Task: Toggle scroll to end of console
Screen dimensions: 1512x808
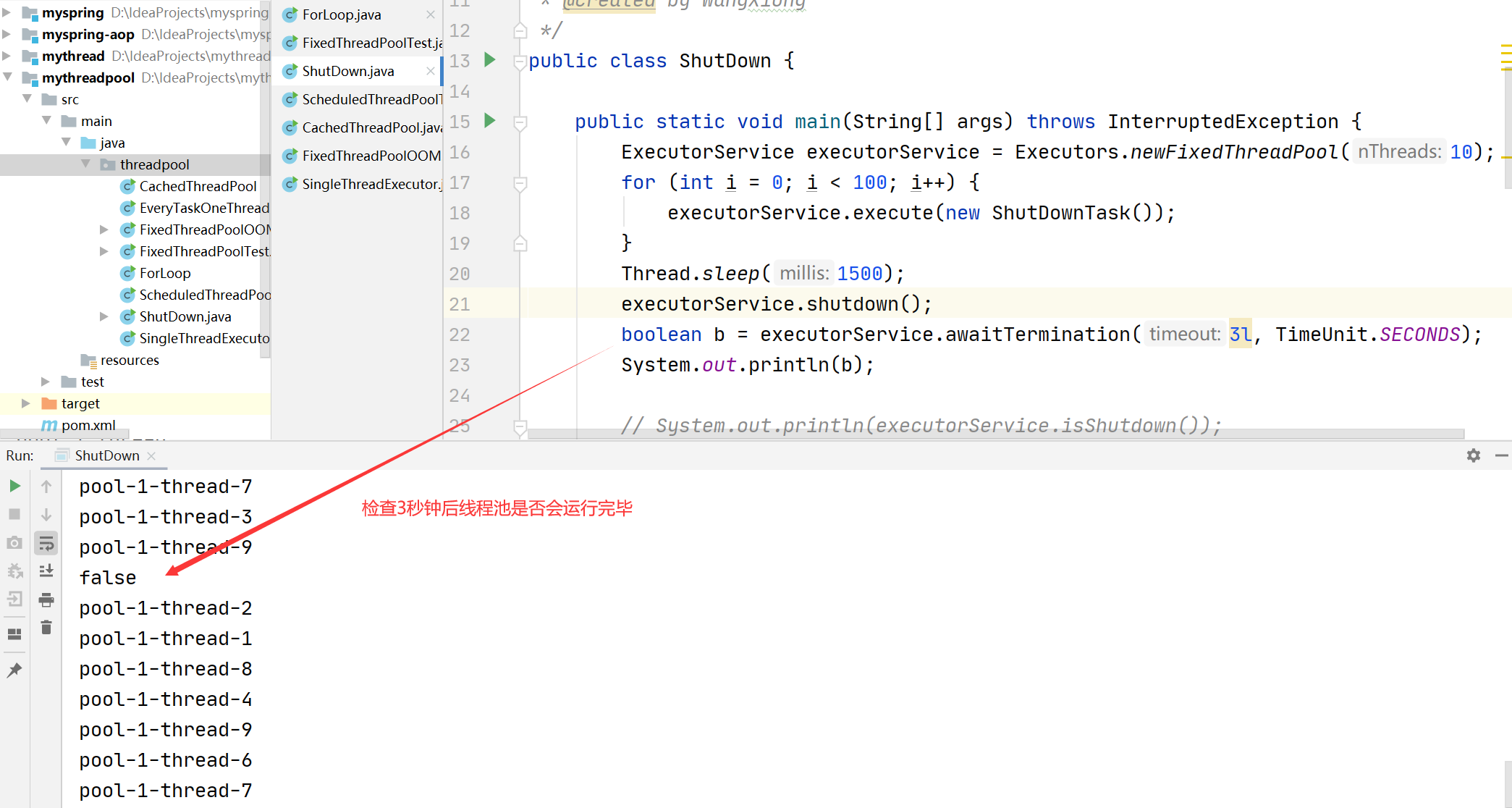Action: (46, 571)
